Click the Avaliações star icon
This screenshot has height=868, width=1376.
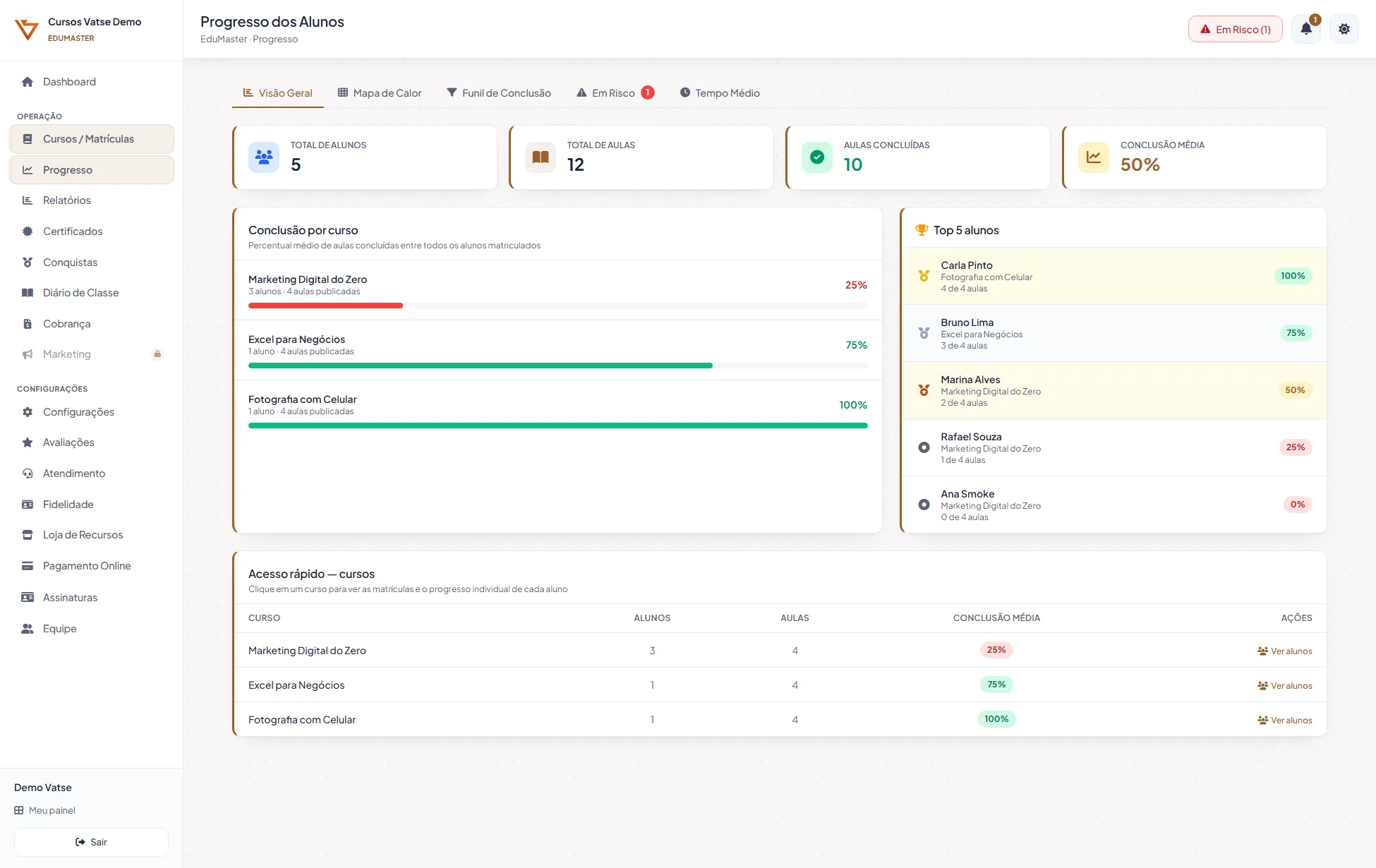pyautogui.click(x=28, y=442)
